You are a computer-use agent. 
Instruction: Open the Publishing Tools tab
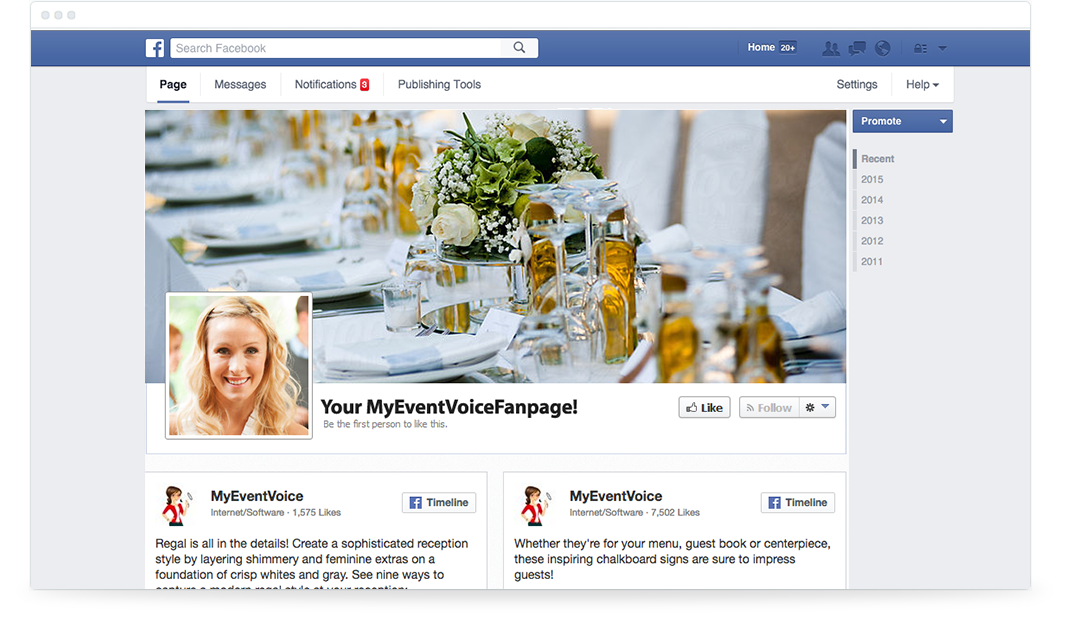[439, 85]
